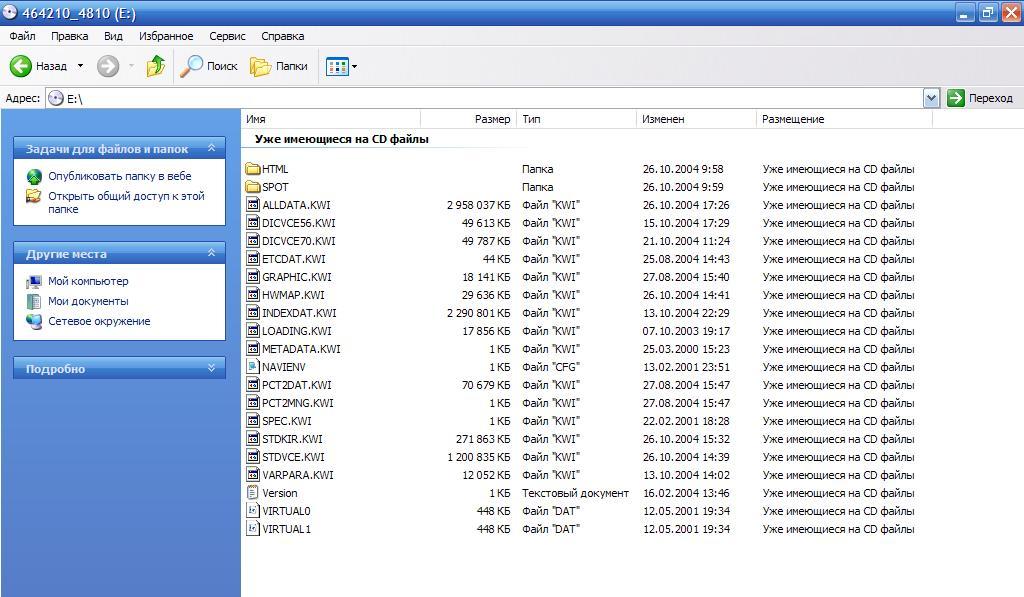Collapse the 'Другие места' panel
The image size is (1024, 597).
pyautogui.click(x=211, y=253)
